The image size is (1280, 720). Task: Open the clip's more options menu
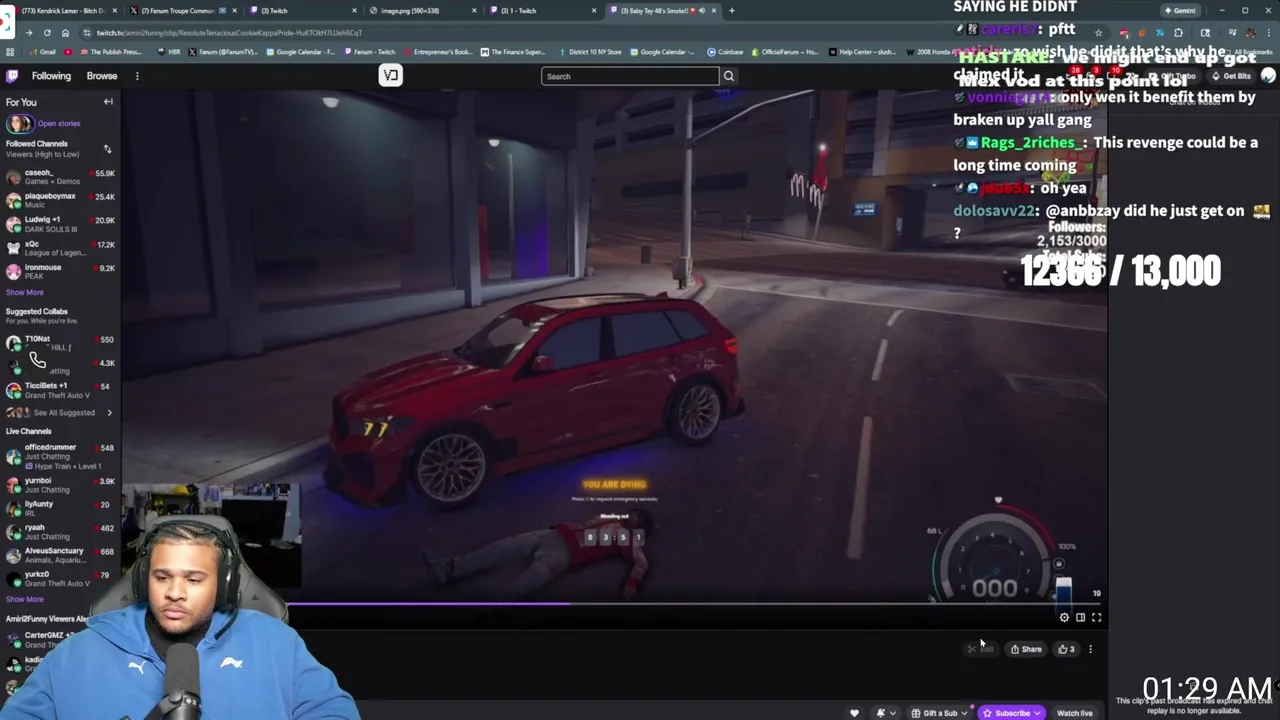(1090, 649)
